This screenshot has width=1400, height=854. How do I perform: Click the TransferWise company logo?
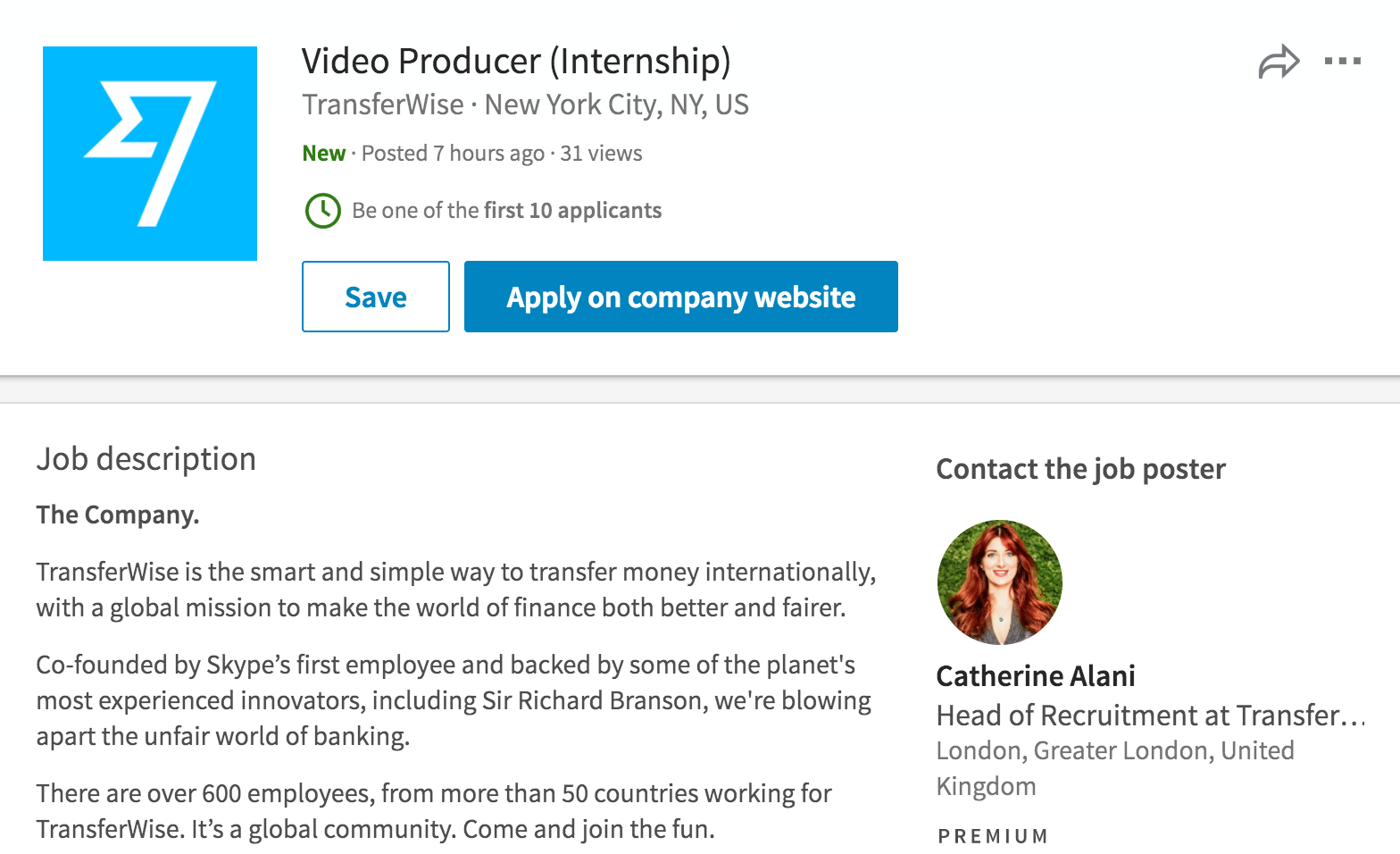[150, 154]
